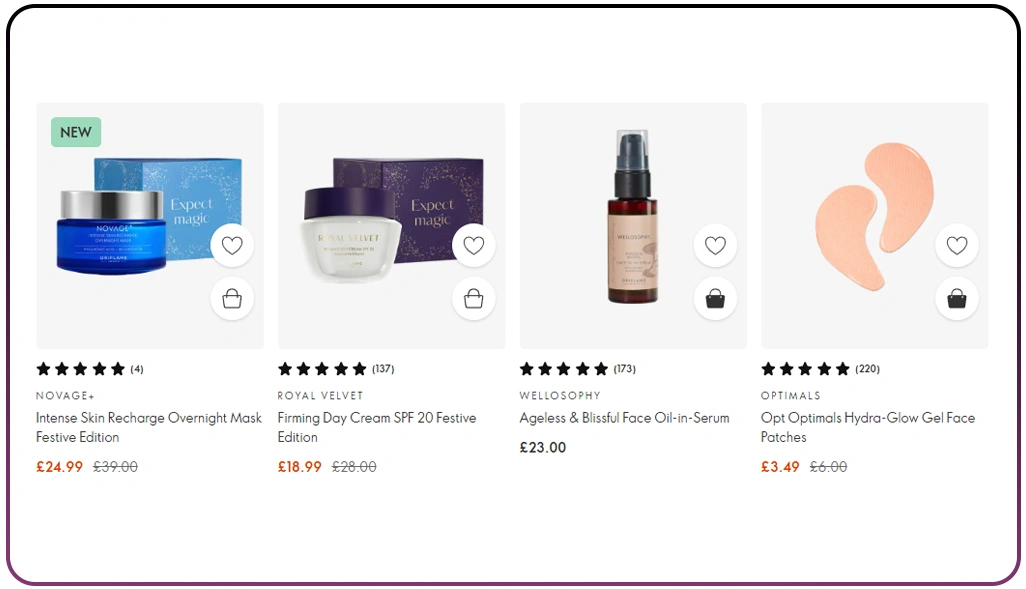Open Opt Optimals Hydra-Glow Gel Face Patches
This screenshot has height=589, width=1026.
[868, 427]
